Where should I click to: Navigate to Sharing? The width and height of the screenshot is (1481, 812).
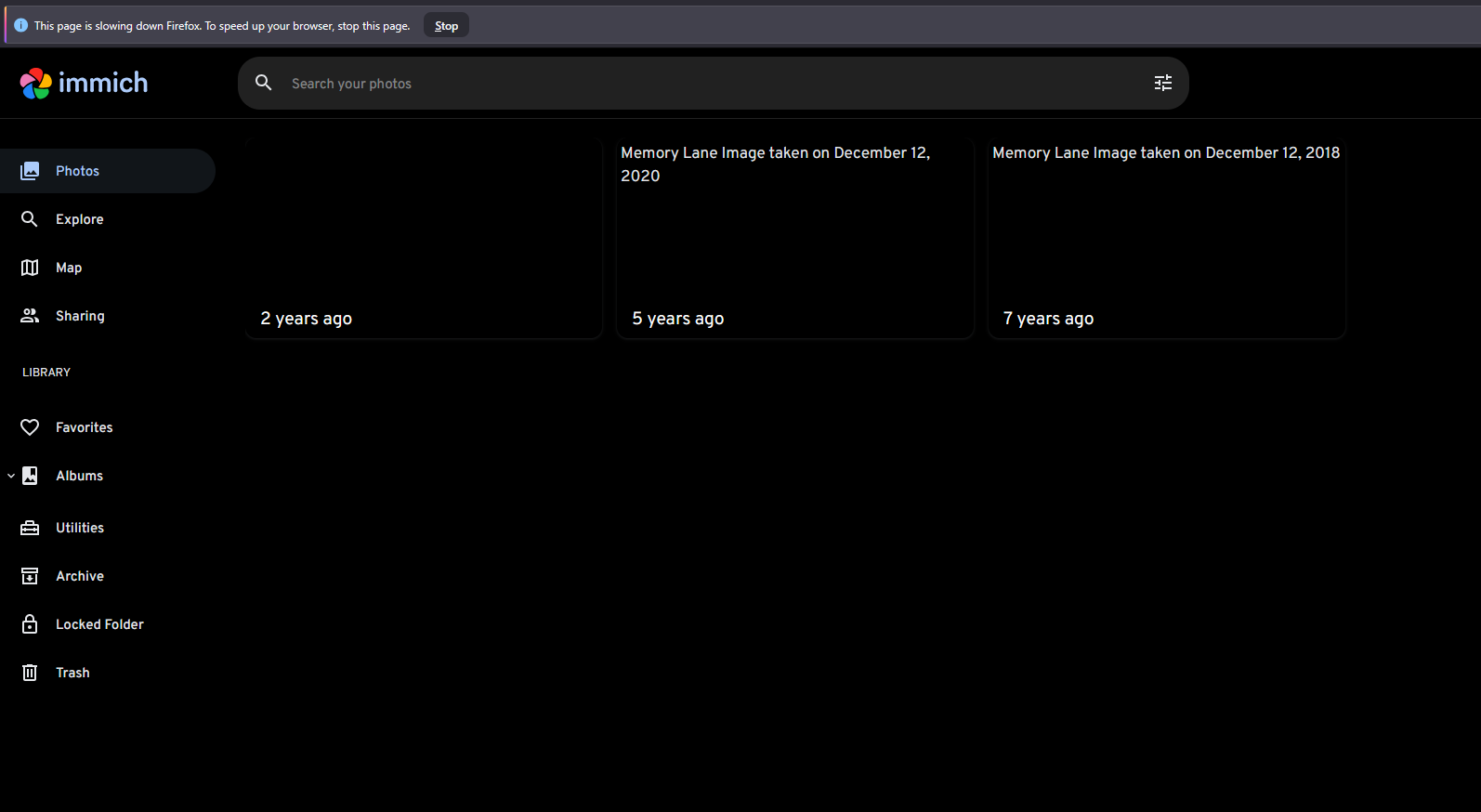click(108, 316)
